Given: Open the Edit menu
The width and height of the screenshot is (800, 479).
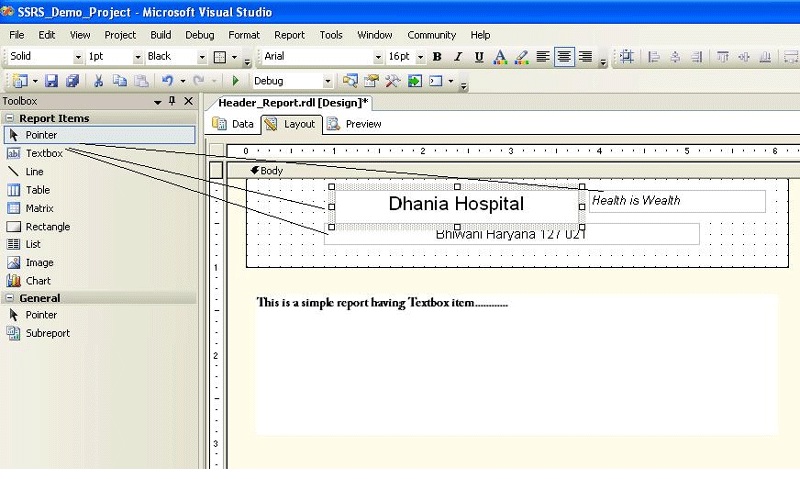Looking at the screenshot, I should click(x=46, y=35).
